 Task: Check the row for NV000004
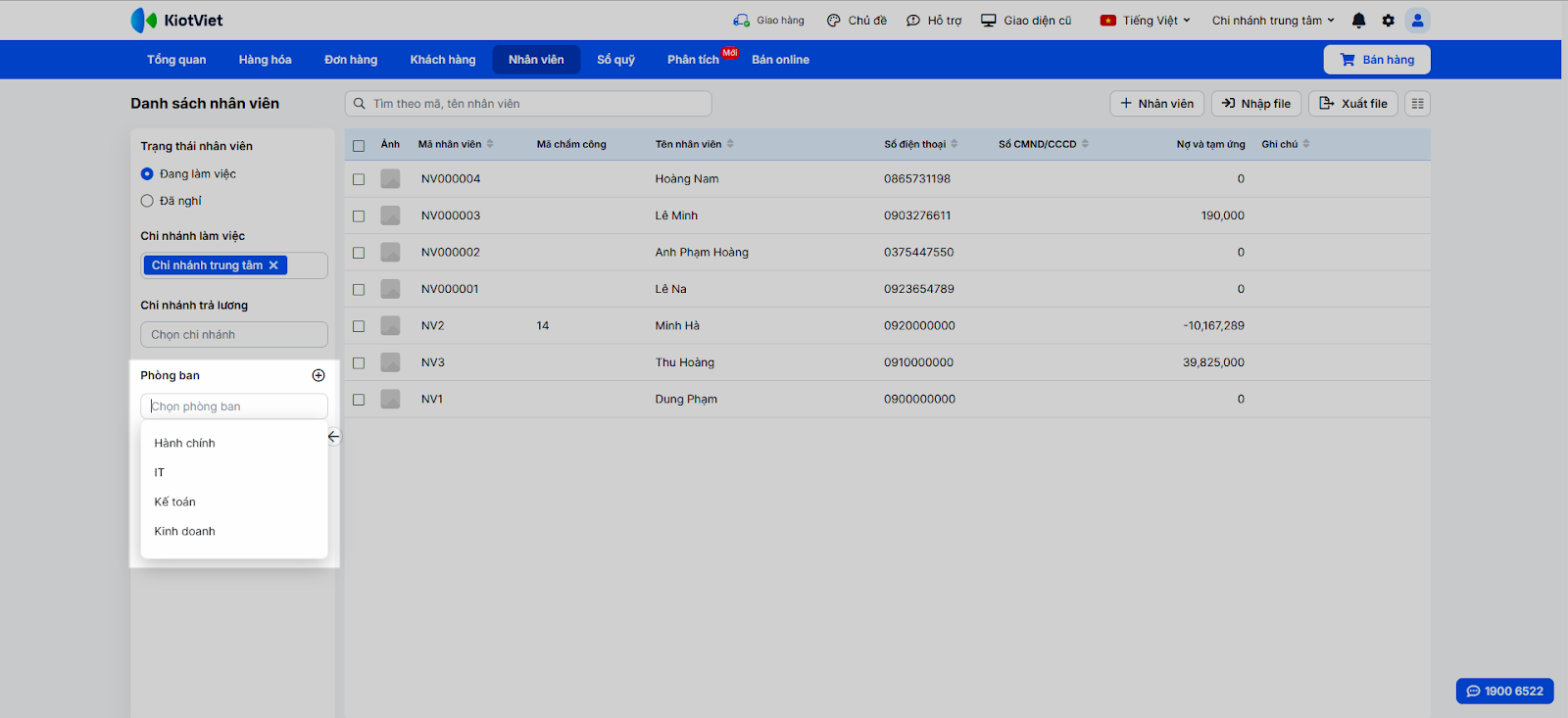point(359,179)
